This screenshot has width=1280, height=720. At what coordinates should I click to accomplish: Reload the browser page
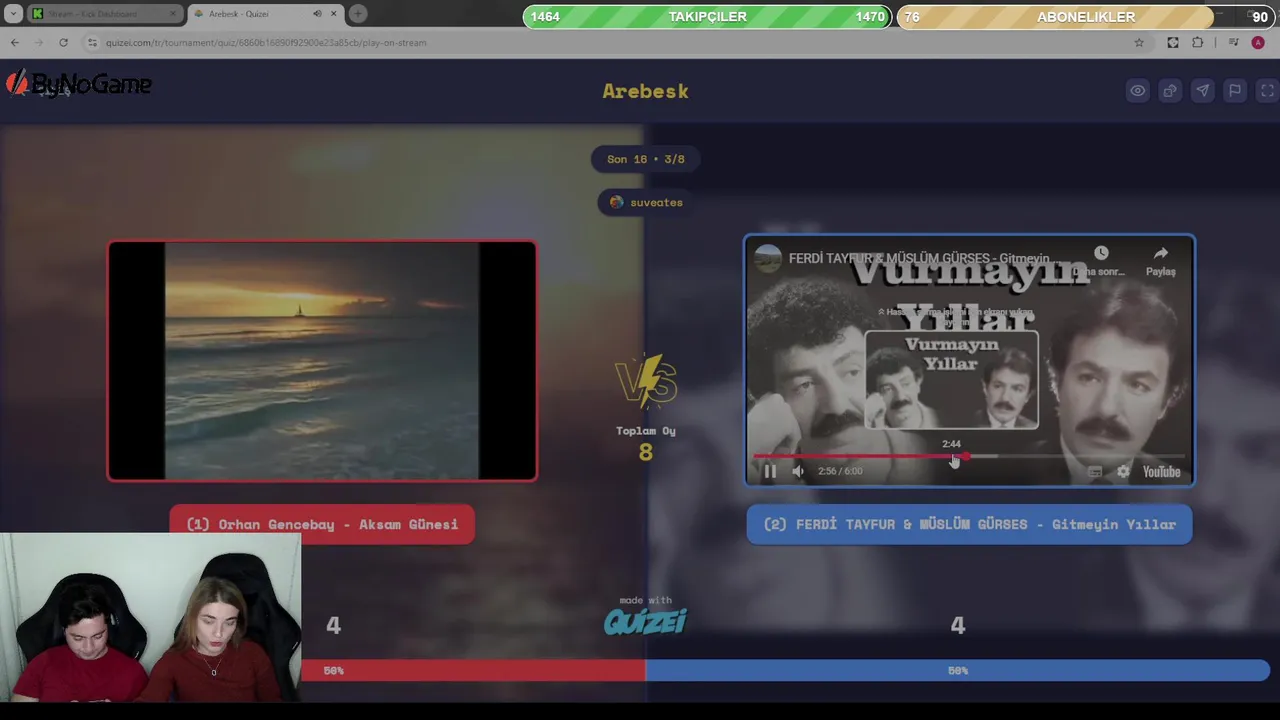(x=63, y=42)
